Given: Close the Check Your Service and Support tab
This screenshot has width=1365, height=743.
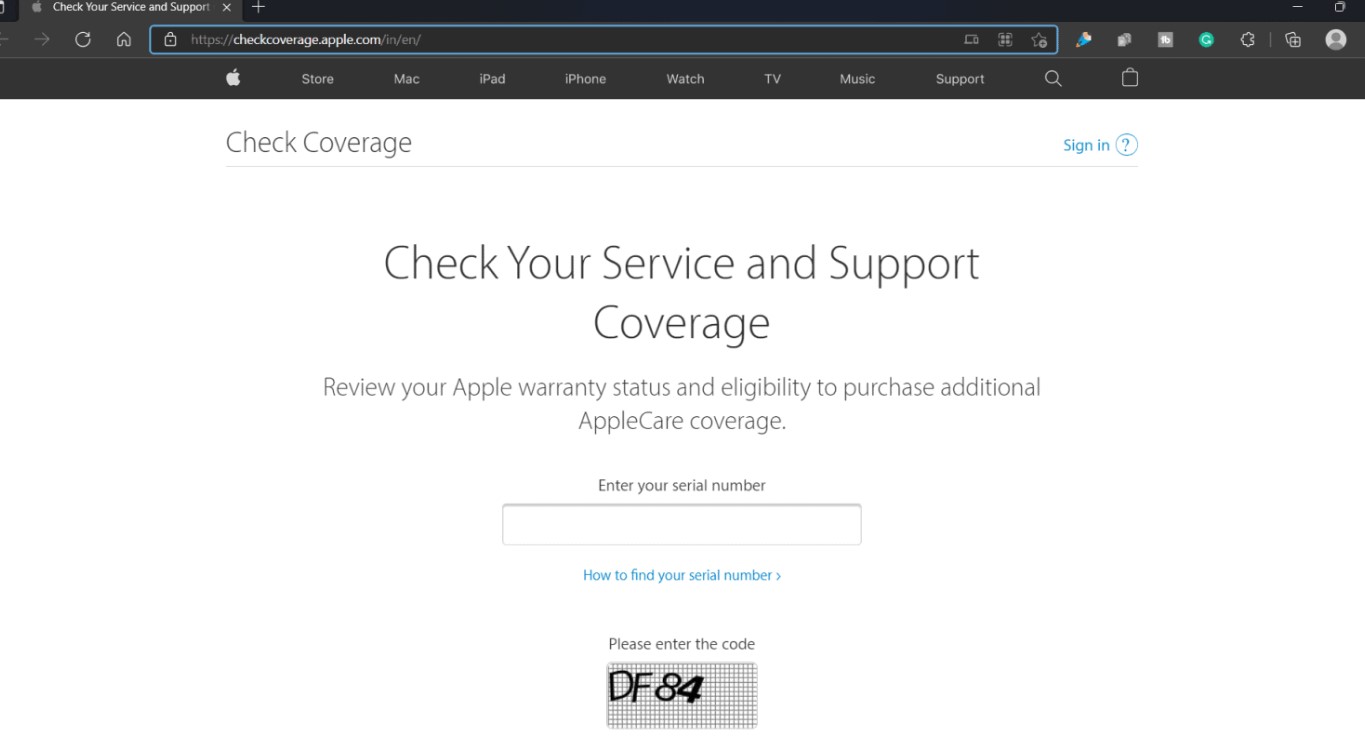Looking at the screenshot, I should [x=226, y=7].
